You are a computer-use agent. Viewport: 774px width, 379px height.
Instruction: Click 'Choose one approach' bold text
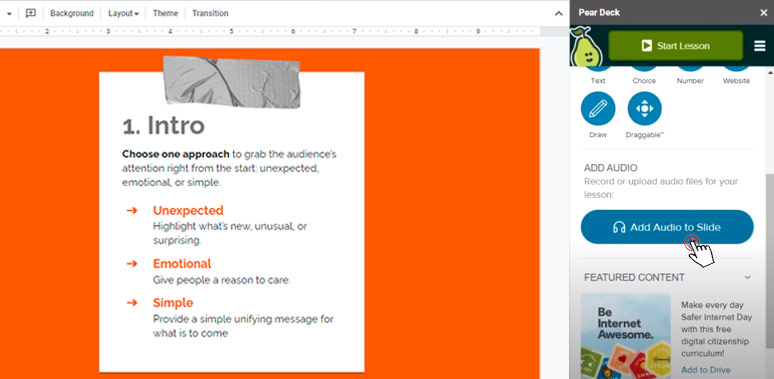coord(176,154)
